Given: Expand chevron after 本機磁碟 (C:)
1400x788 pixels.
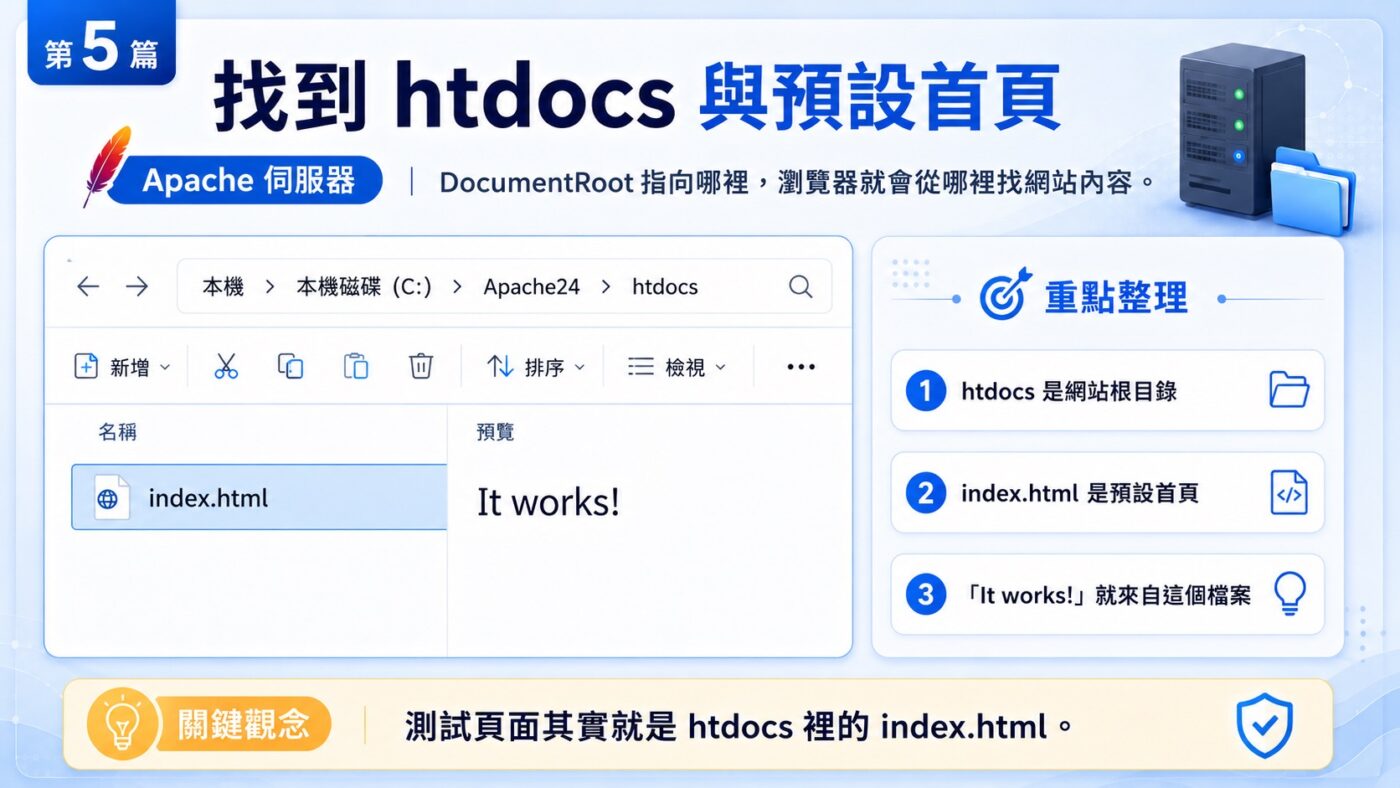Looking at the screenshot, I should [x=457, y=287].
